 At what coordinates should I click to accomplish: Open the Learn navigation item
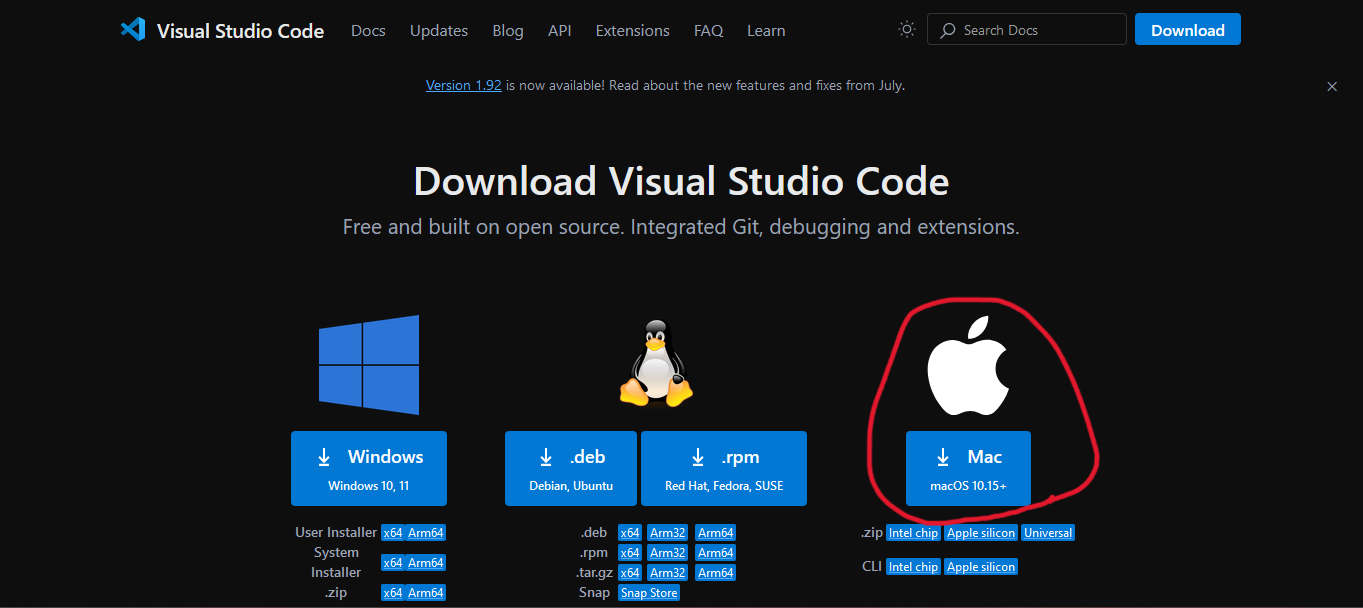pos(766,30)
